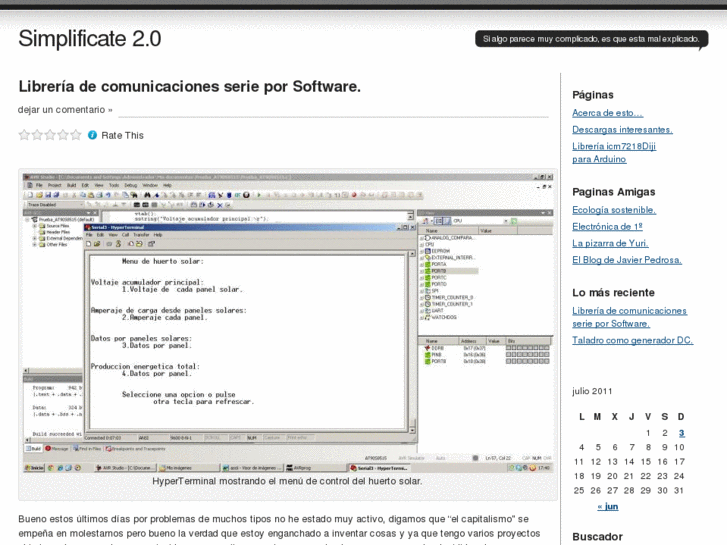Go to previous month '« jun' in calendar
This screenshot has width=727, height=545.
pos(607,506)
